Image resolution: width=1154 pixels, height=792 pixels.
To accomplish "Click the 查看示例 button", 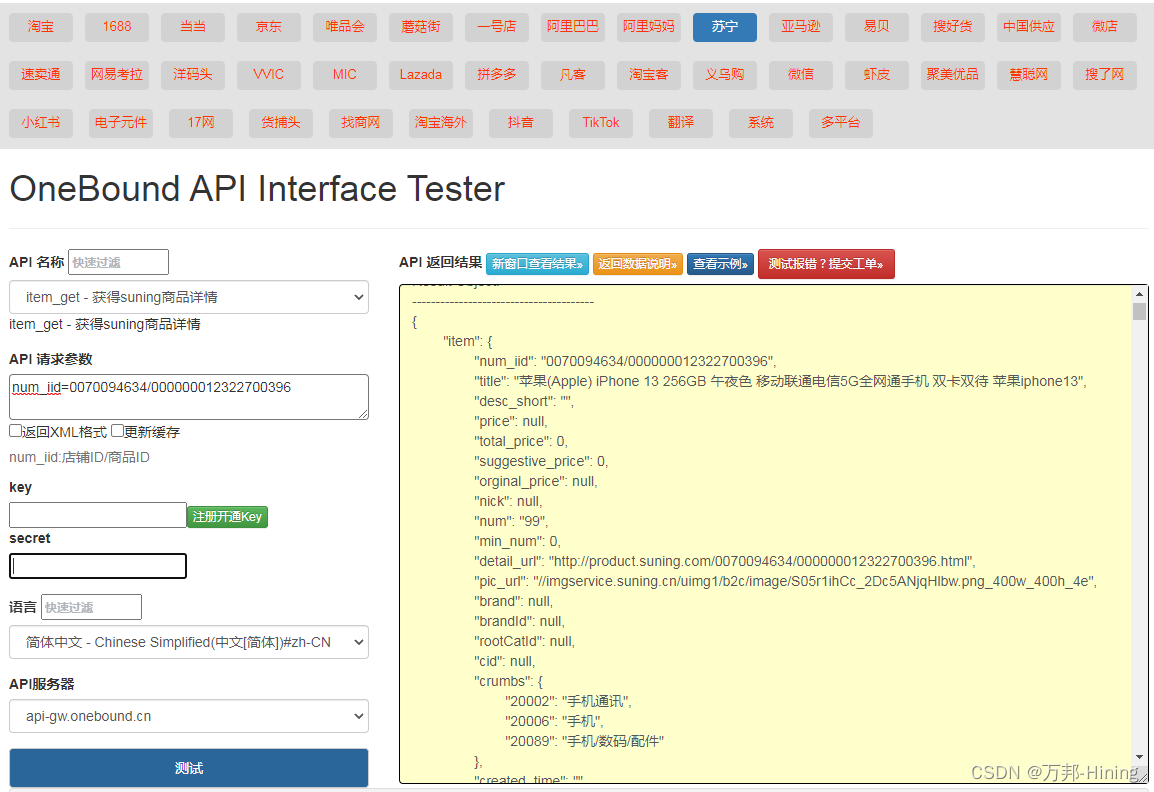I will pyautogui.click(x=720, y=263).
